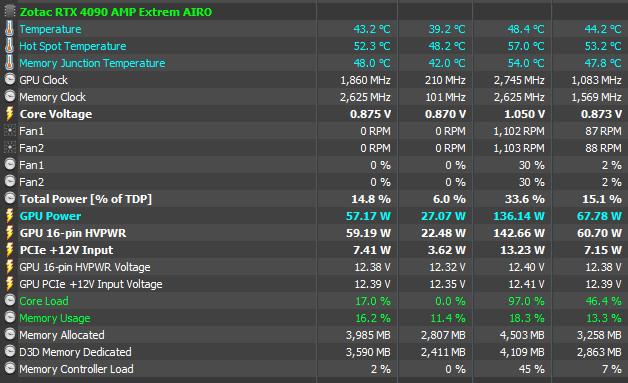Select the Memory Junction Temperature row label
628x383 pixels.
pyautogui.click(x=92, y=63)
